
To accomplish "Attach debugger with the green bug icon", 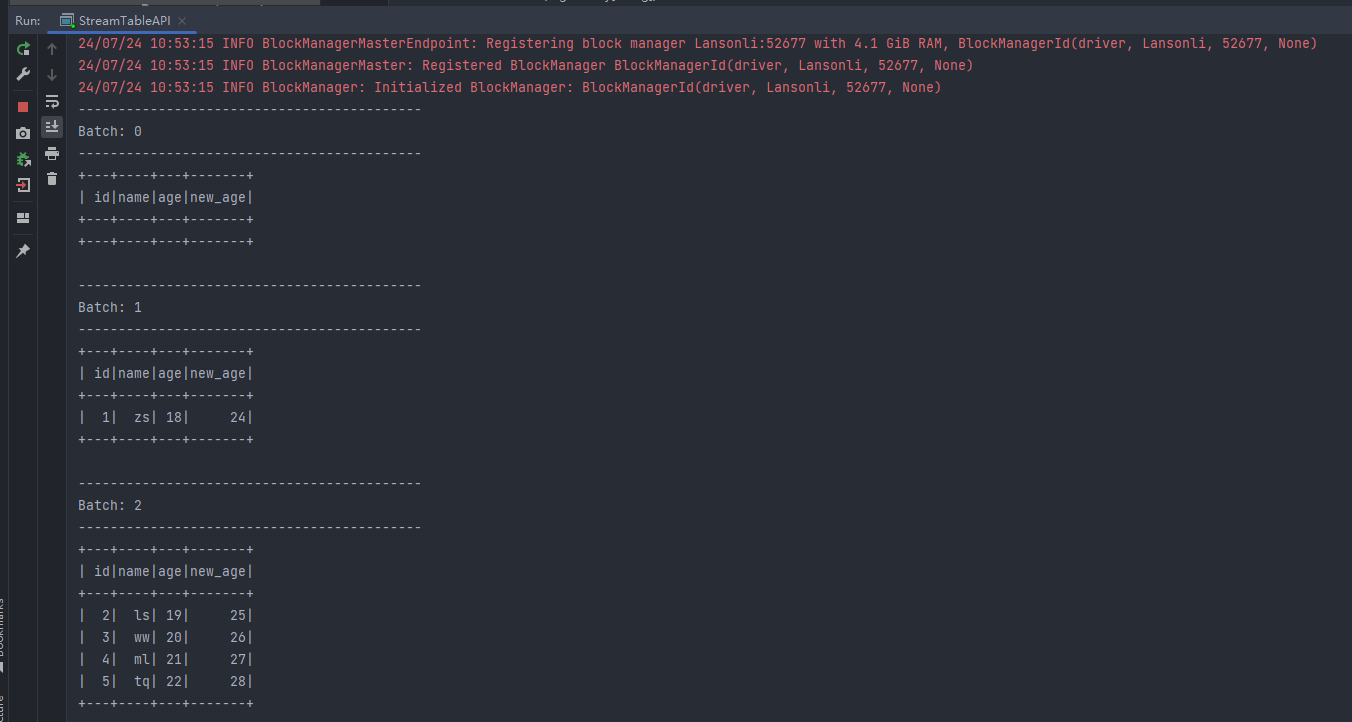I will coord(23,159).
